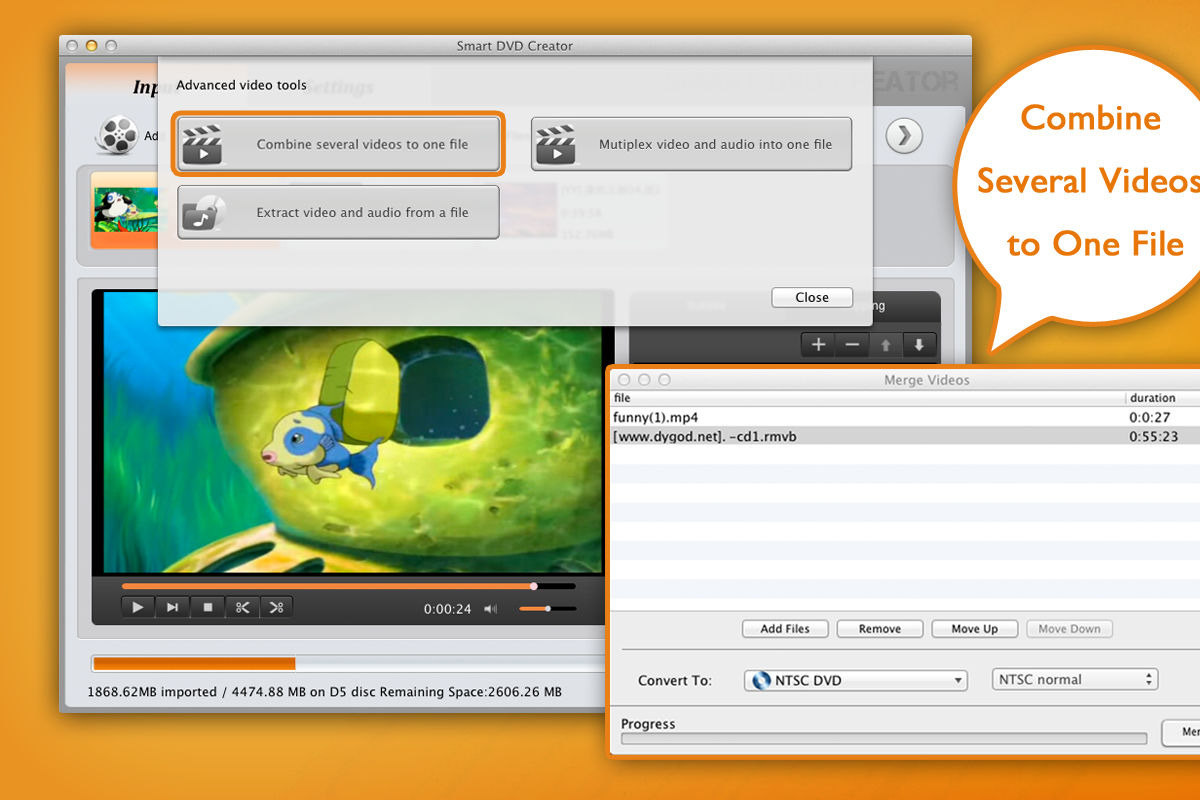Click the Move Up button

click(x=975, y=629)
